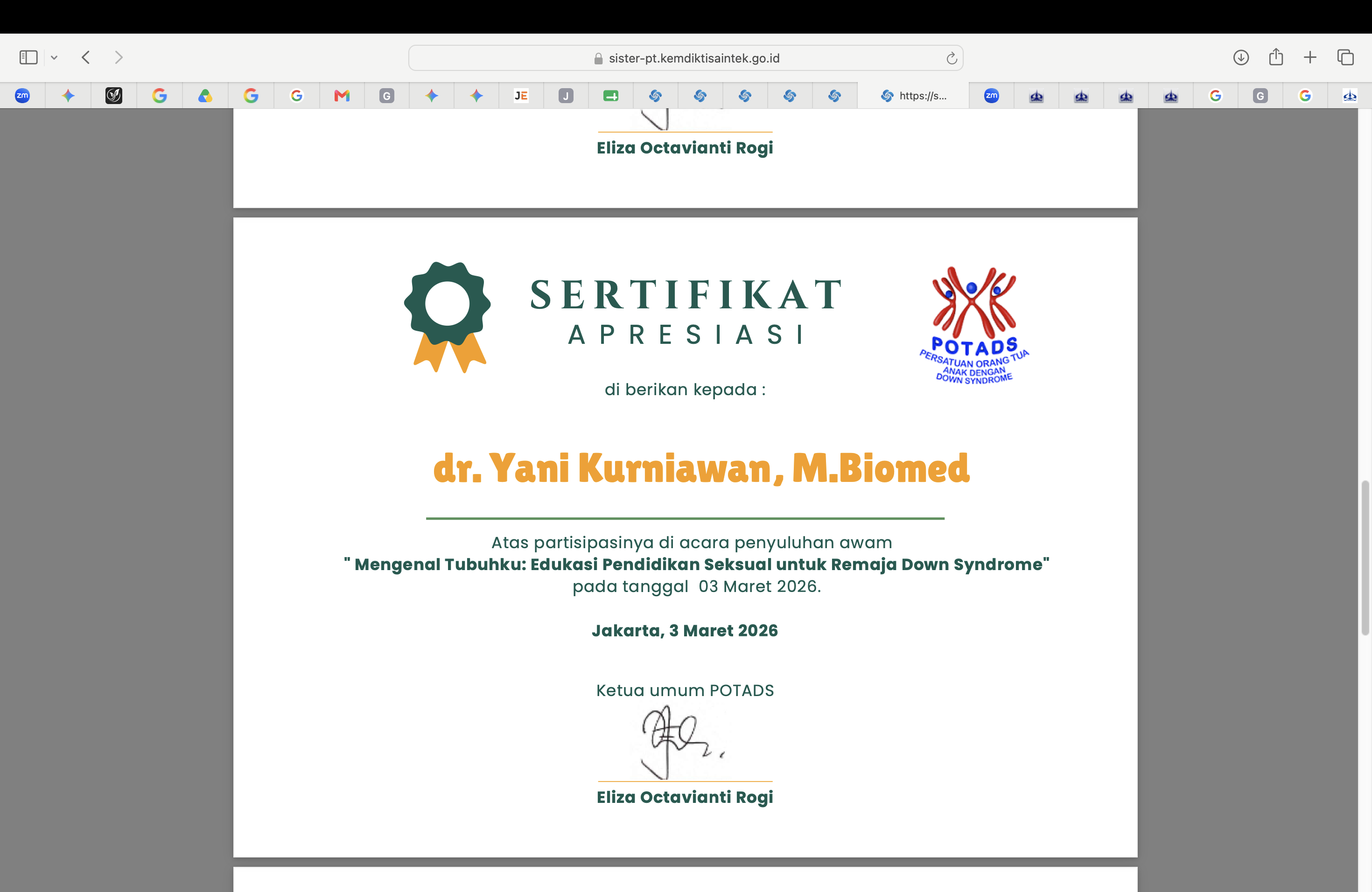Open a new tab with plus button
The height and width of the screenshot is (892, 1372).
tap(1310, 58)
